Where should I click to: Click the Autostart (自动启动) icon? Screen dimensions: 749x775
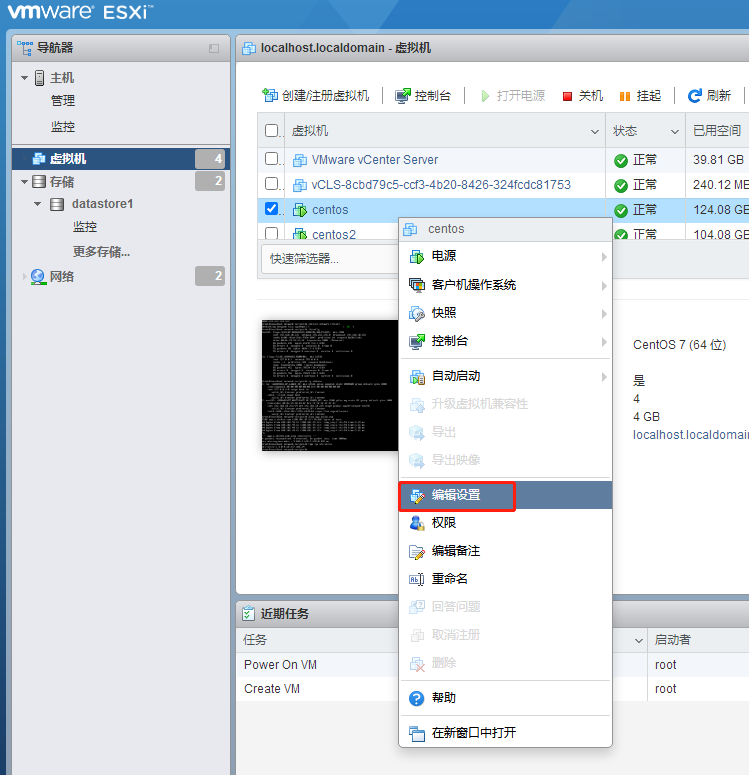pos(417,377)
